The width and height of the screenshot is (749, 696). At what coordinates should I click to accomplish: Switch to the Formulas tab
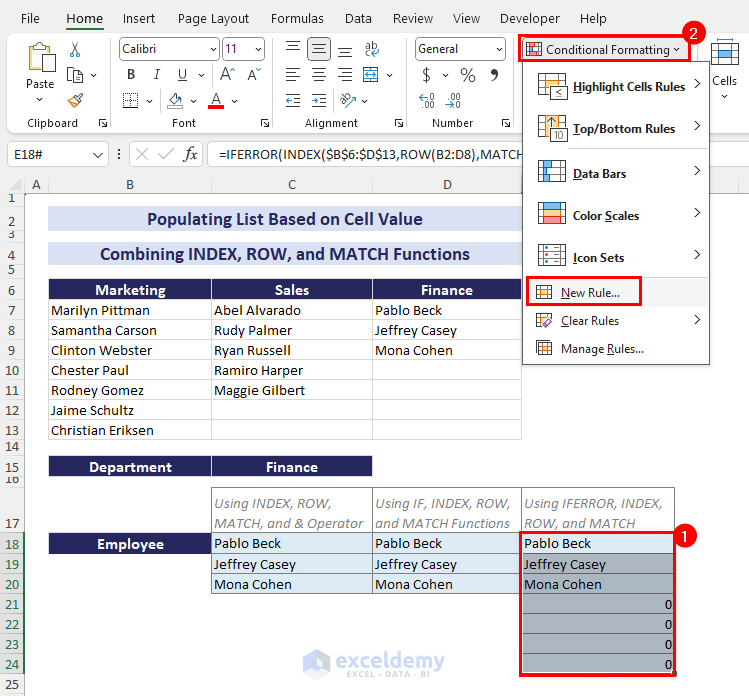point(297,19)
